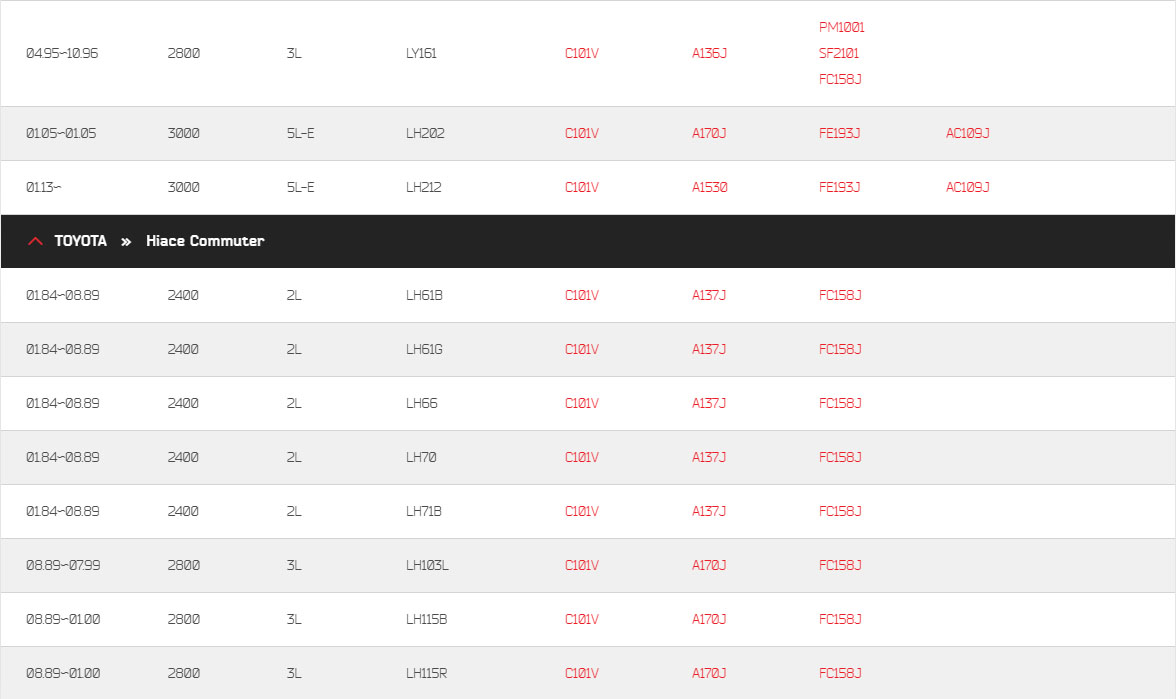Open A170J link in LH115R row
The image size is (1176, 699).
click(709, 673)
